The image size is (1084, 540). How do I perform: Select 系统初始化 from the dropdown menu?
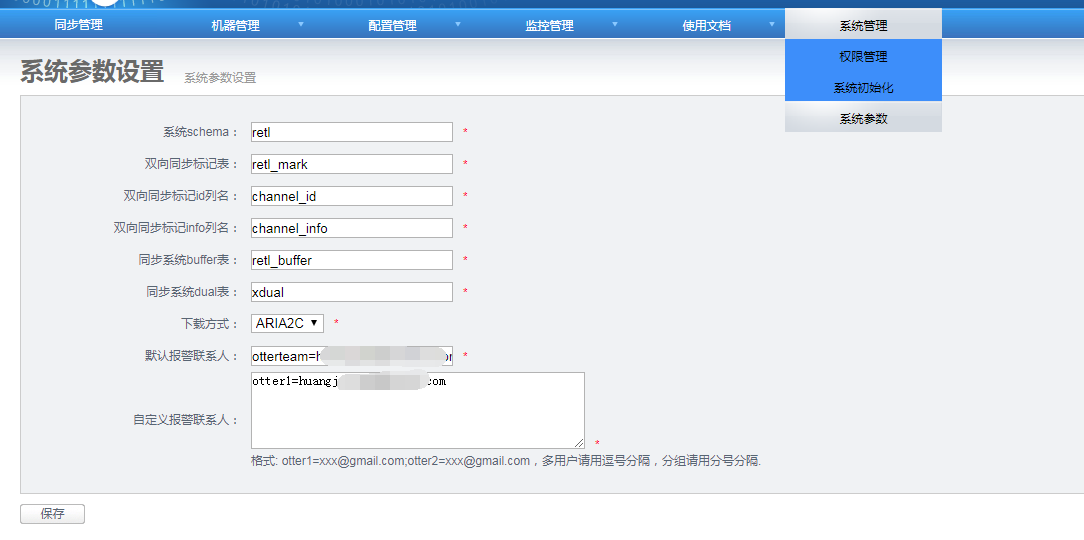863,88
